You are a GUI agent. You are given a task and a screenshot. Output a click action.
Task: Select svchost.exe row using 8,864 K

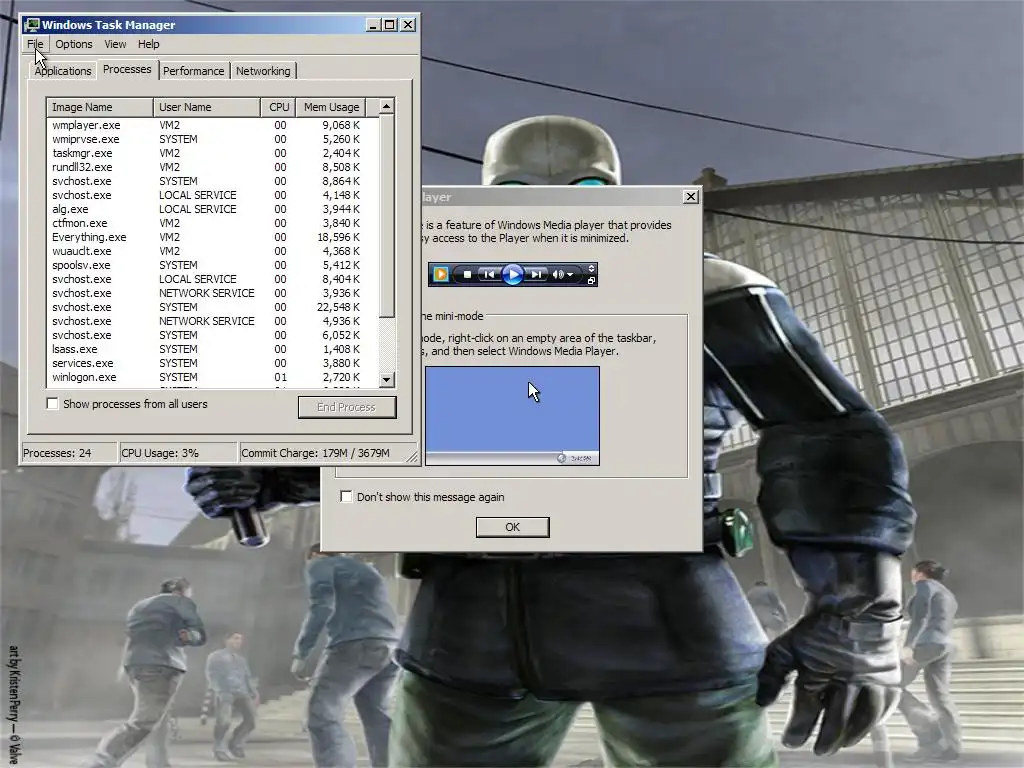213,181
